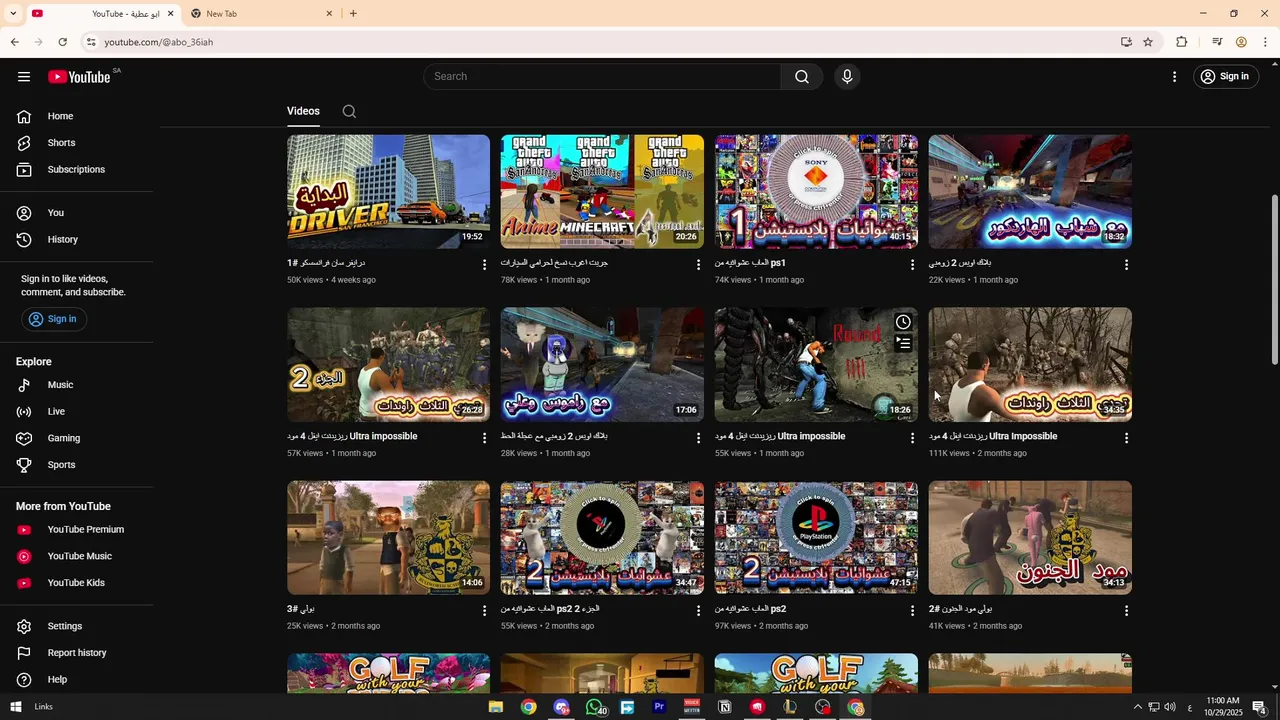Open Chrome media controls icon
This screenshot has width=1280, height=720.
(1217, 42)
